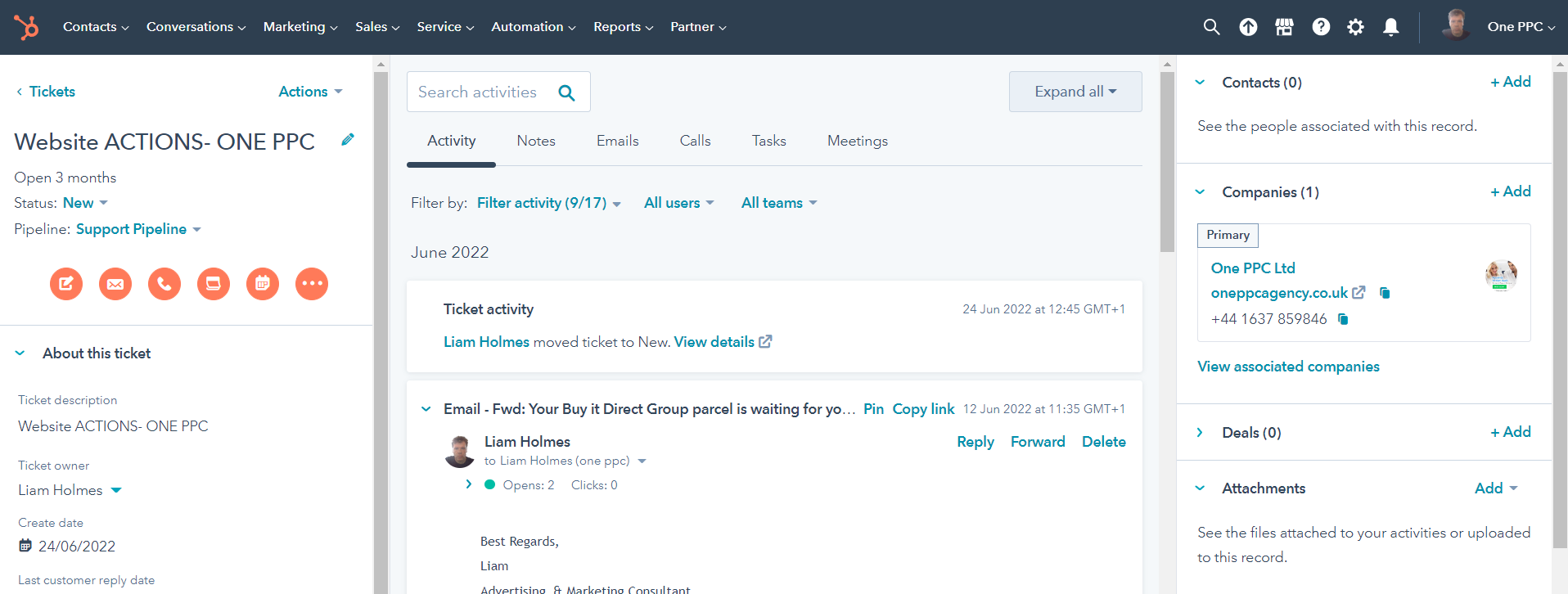The height and width of the screenshot is (594, 1568).
Task: Collapse the Attachments section
Action: [x=1200, y=488]
